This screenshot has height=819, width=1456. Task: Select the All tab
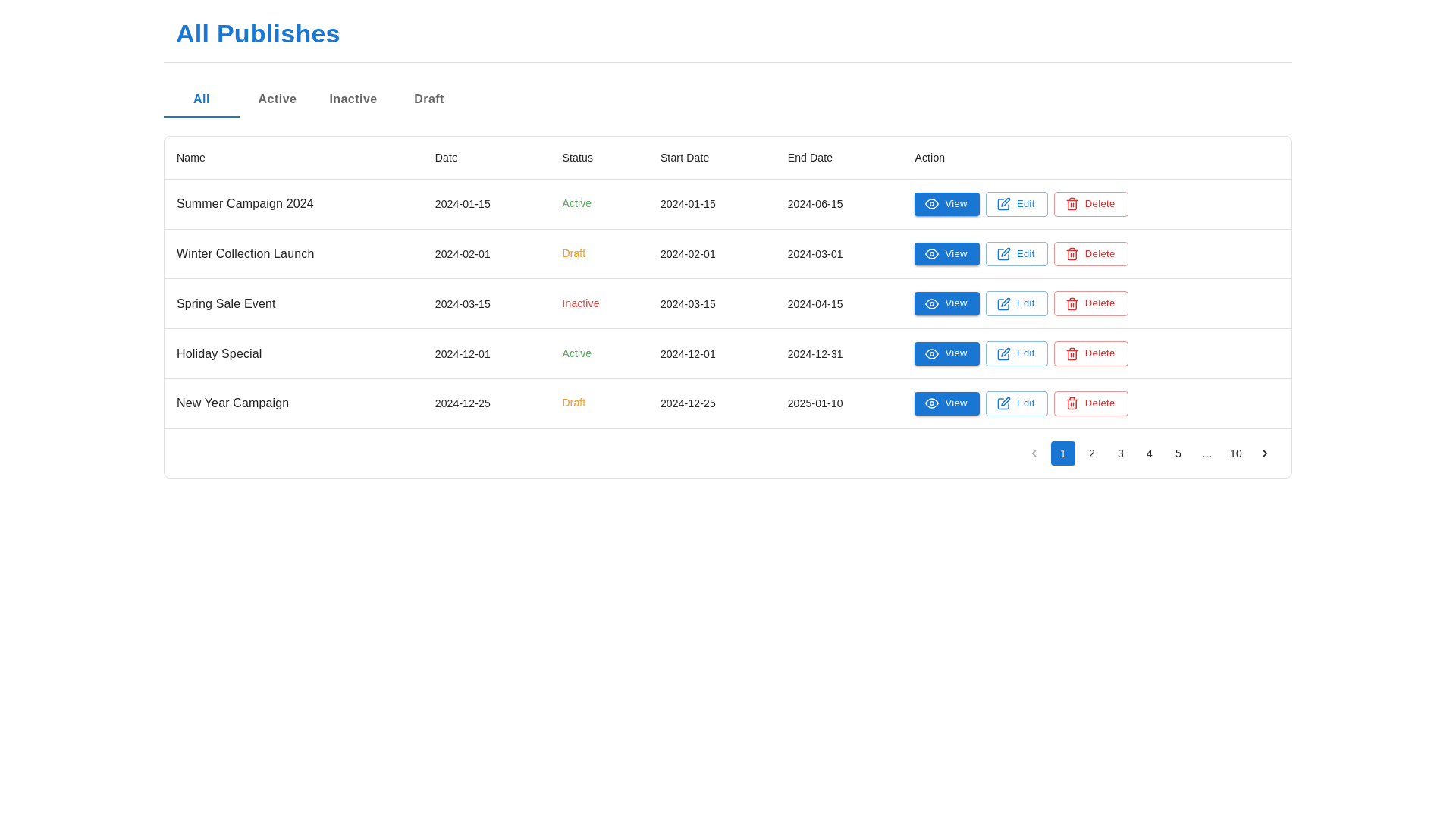(x=201, y=99)
